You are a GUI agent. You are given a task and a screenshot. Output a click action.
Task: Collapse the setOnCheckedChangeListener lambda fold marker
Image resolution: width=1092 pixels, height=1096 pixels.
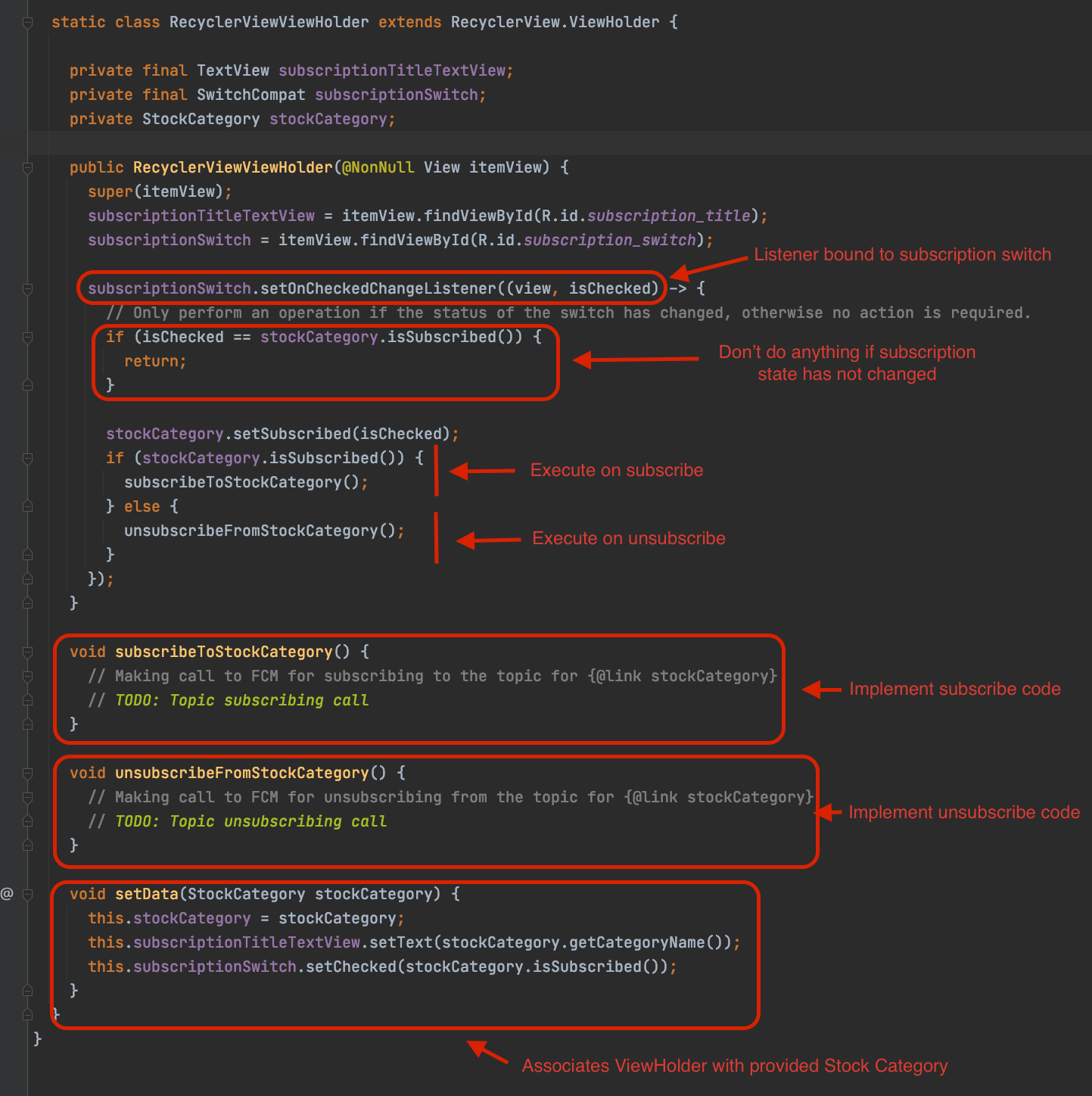(27, 289)
